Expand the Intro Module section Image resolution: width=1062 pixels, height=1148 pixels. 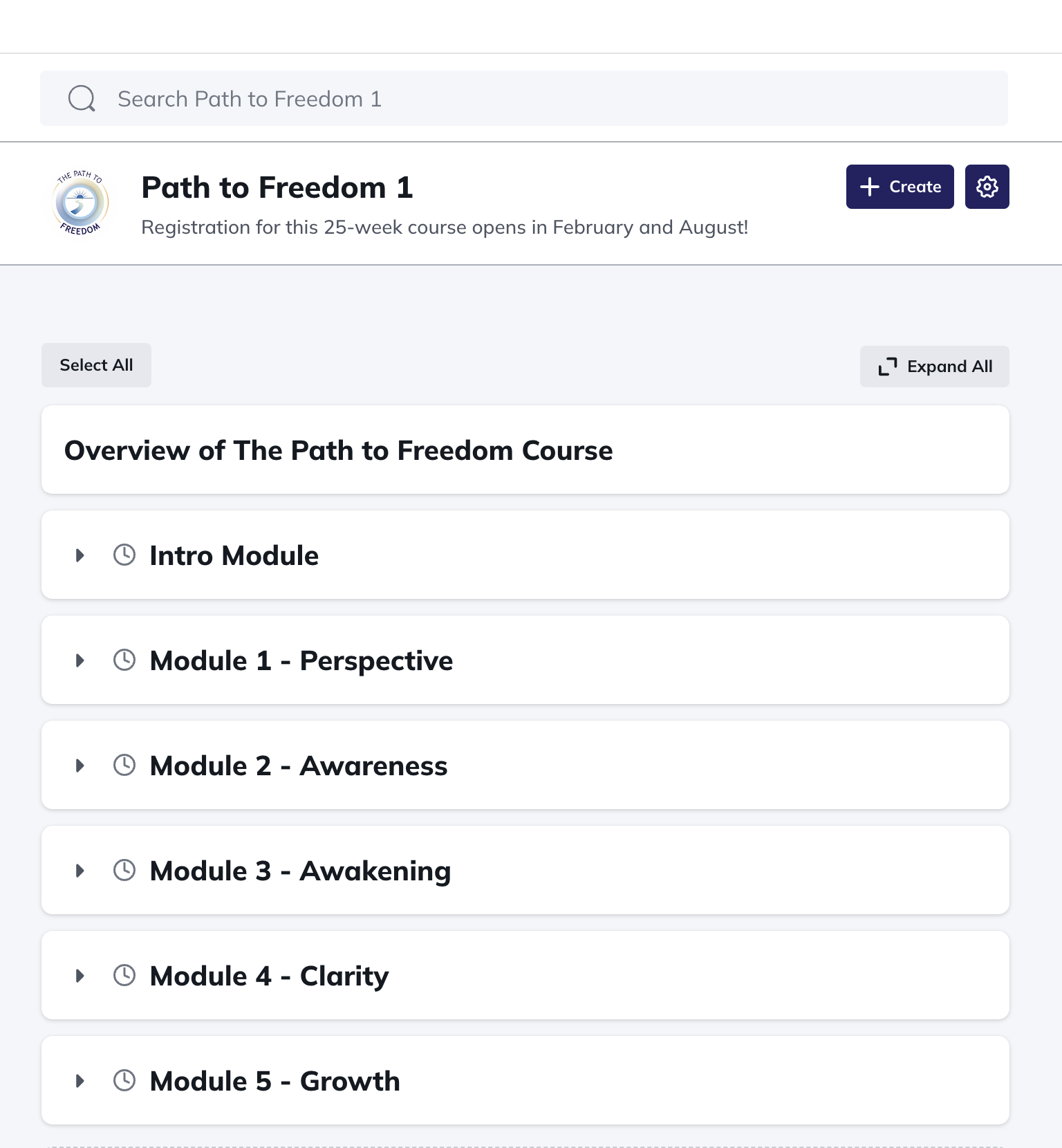pyautogui.click(x=80, y=555)
